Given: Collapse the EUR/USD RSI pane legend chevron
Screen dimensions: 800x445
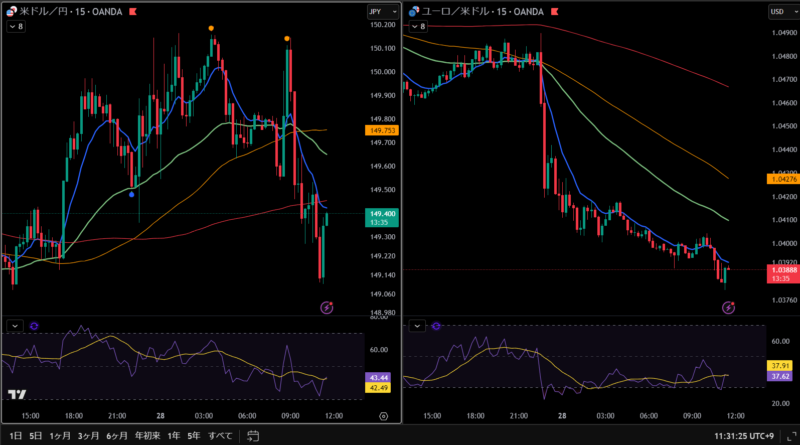Looking at the screenshot, I should coord(418,326).
